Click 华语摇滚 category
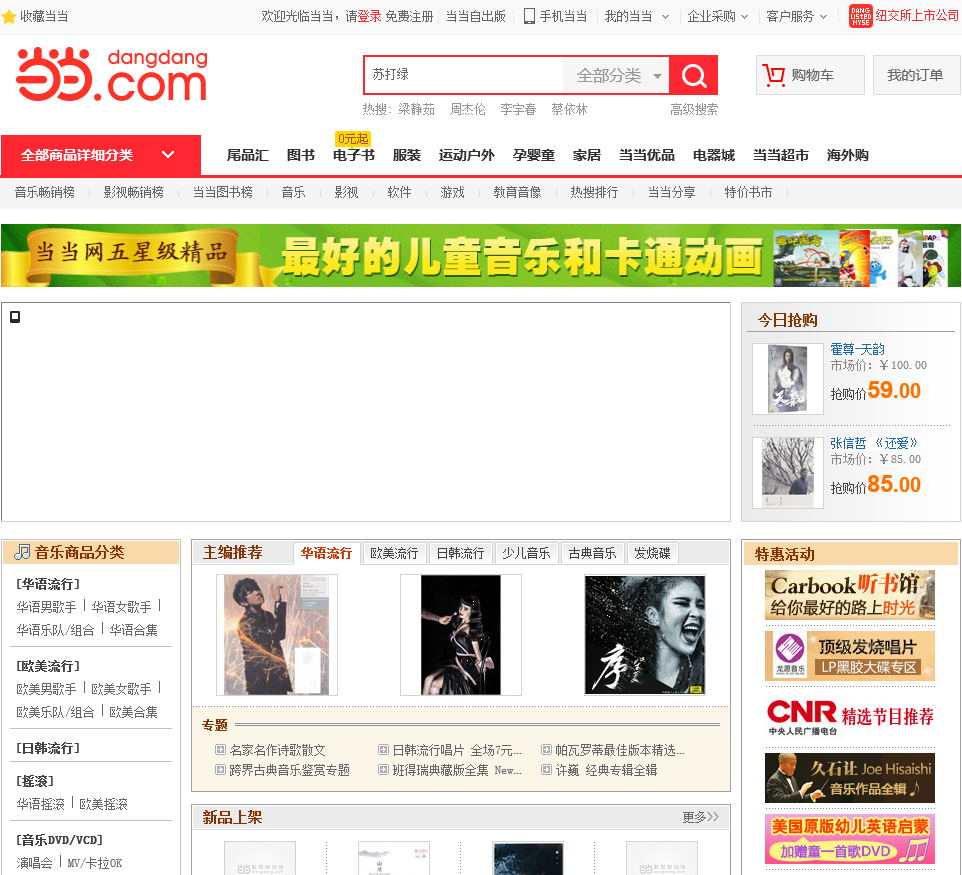 coord(40,804)
